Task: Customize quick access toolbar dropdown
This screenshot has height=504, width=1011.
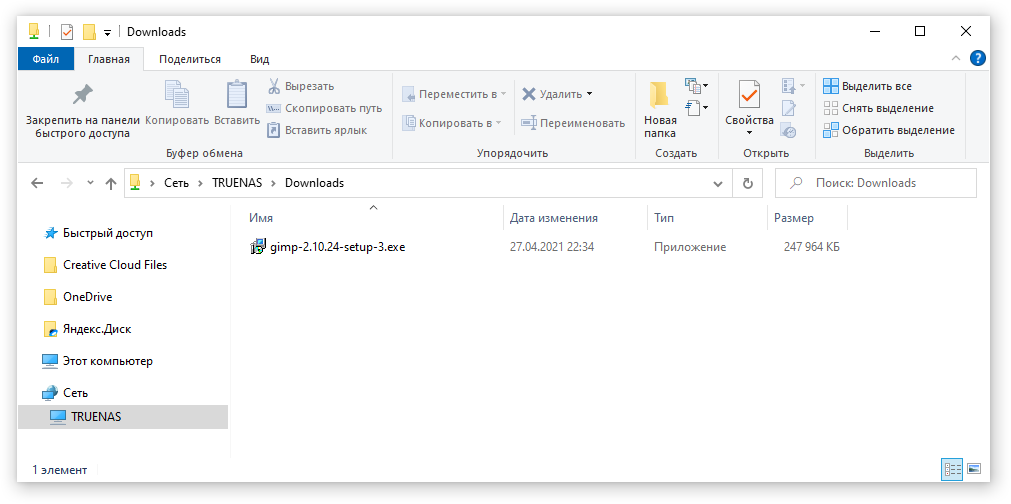Action: point(107,32)
